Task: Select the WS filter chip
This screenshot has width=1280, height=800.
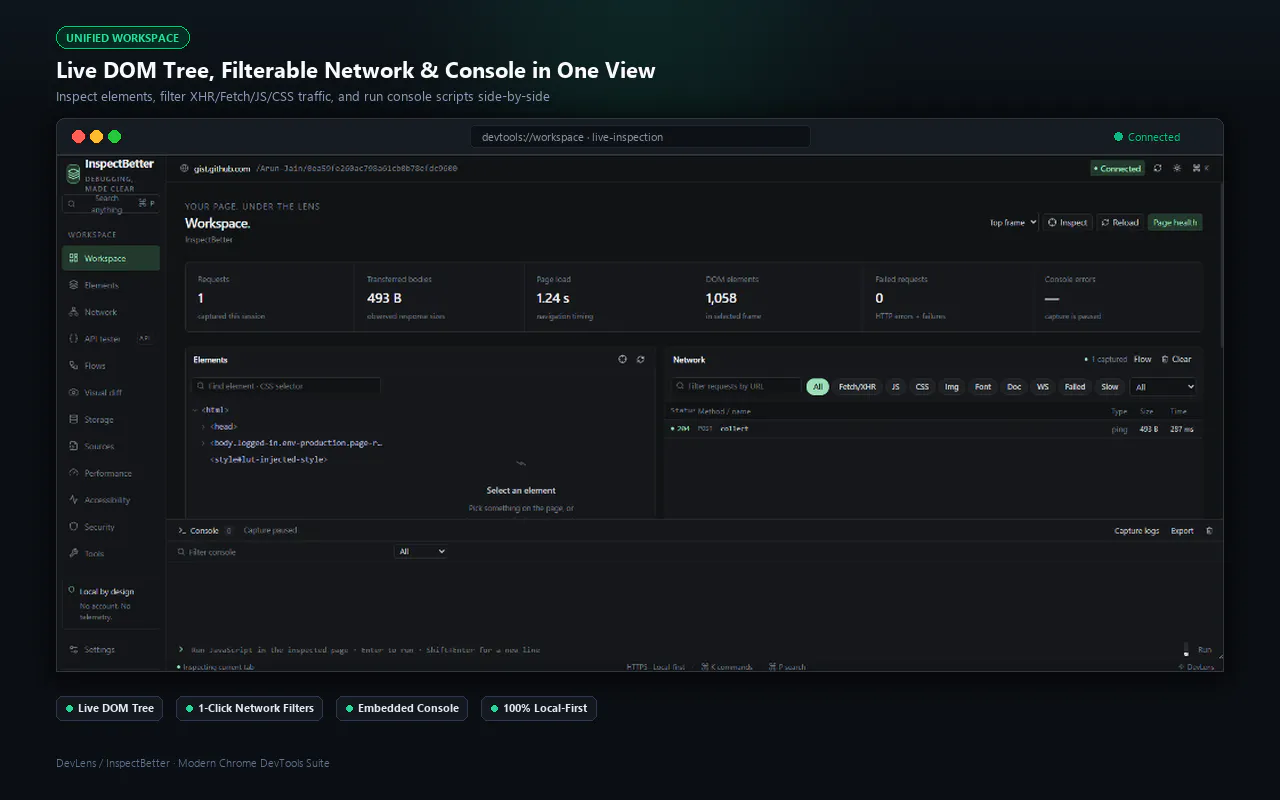Action: point(1043,387)
